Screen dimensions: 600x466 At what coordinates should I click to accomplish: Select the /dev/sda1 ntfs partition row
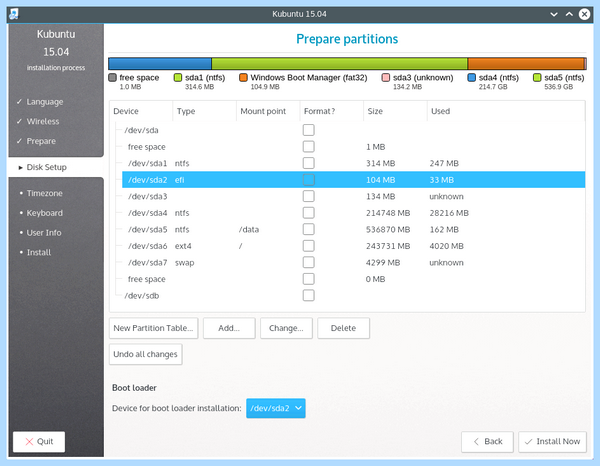click(353, 163)
